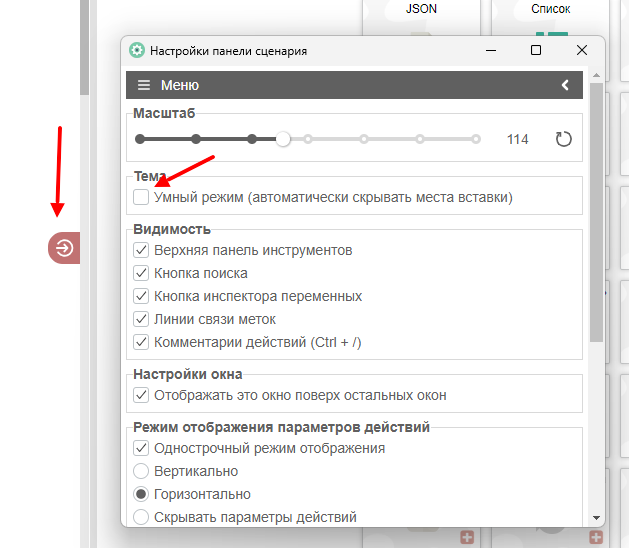
Task: Toggle Комментарии действий checkbox
Action: (141, 342)
